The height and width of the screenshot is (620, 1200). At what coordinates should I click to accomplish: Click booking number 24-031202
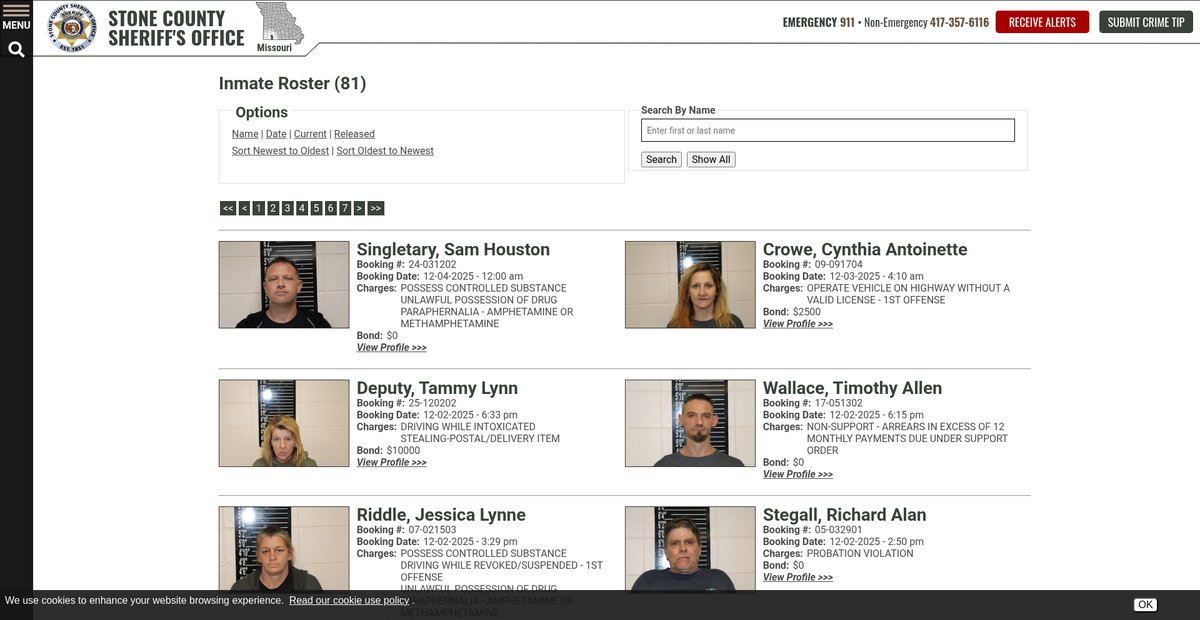tap(432, 265)
